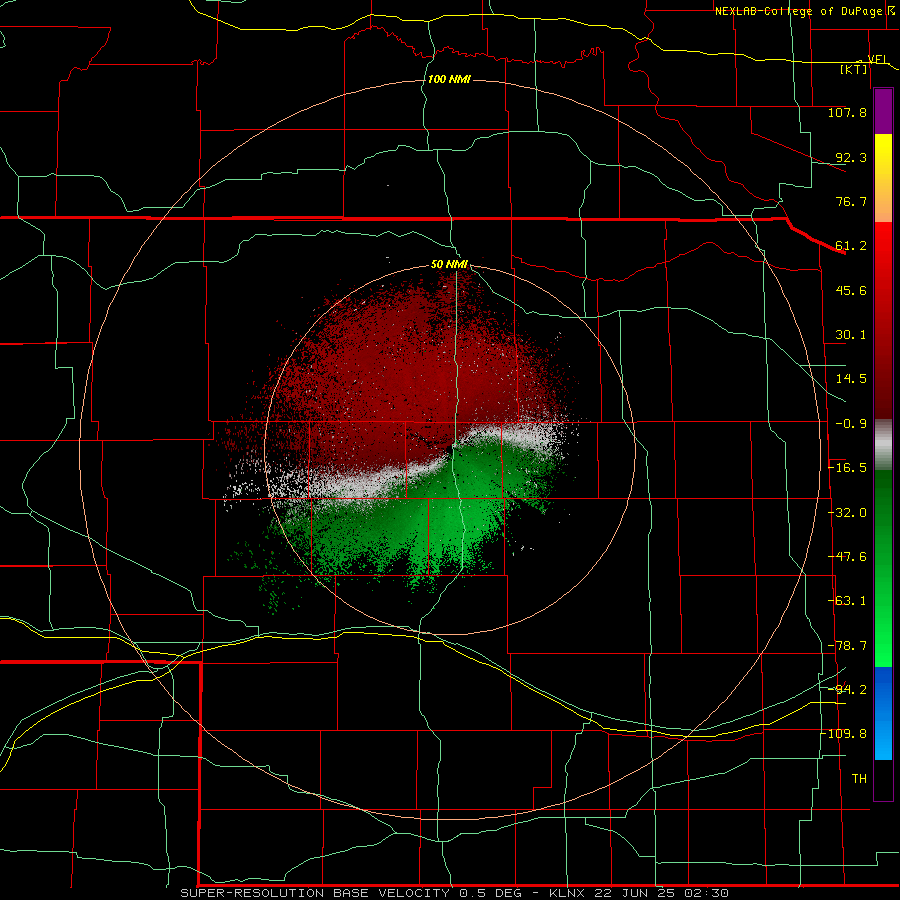Screen dimensions: 900x900
Task: Click the 92.3 legend value
Action: click(x=851, y=157)
